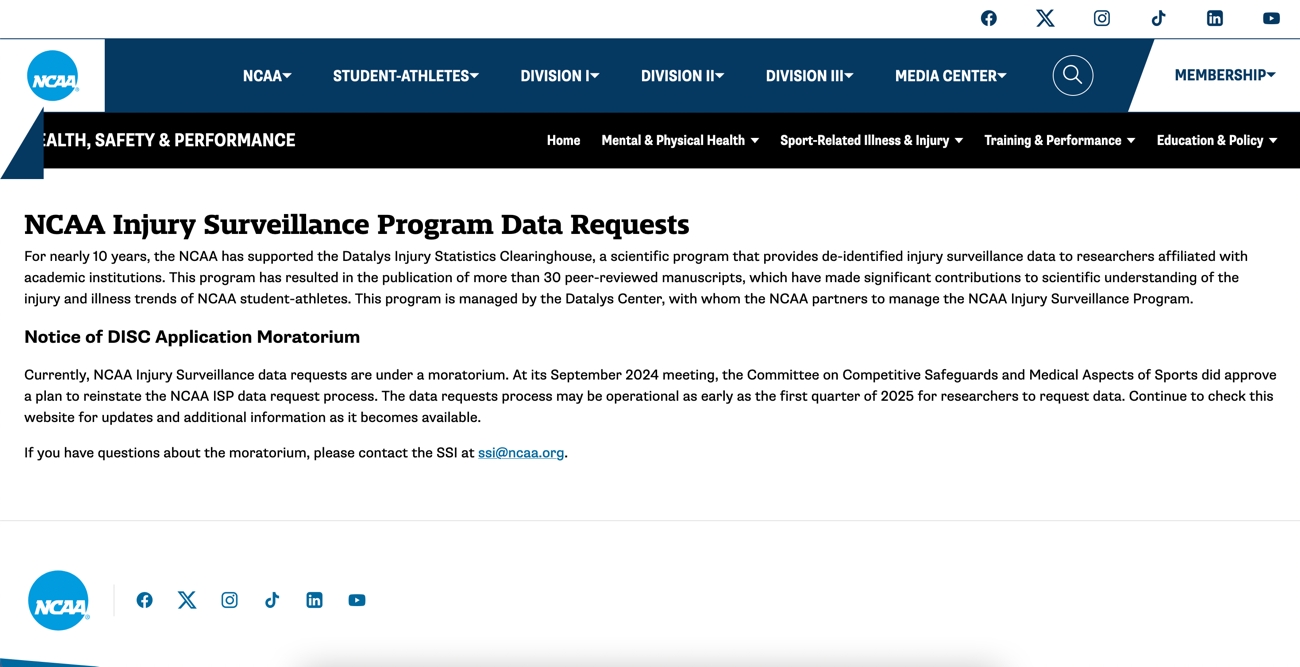Viewport: 1300px width, 667px height.
Task: Click the NCAA Injury Surveillance Program Data Requests heading
Action: click(x=357, y=224)
